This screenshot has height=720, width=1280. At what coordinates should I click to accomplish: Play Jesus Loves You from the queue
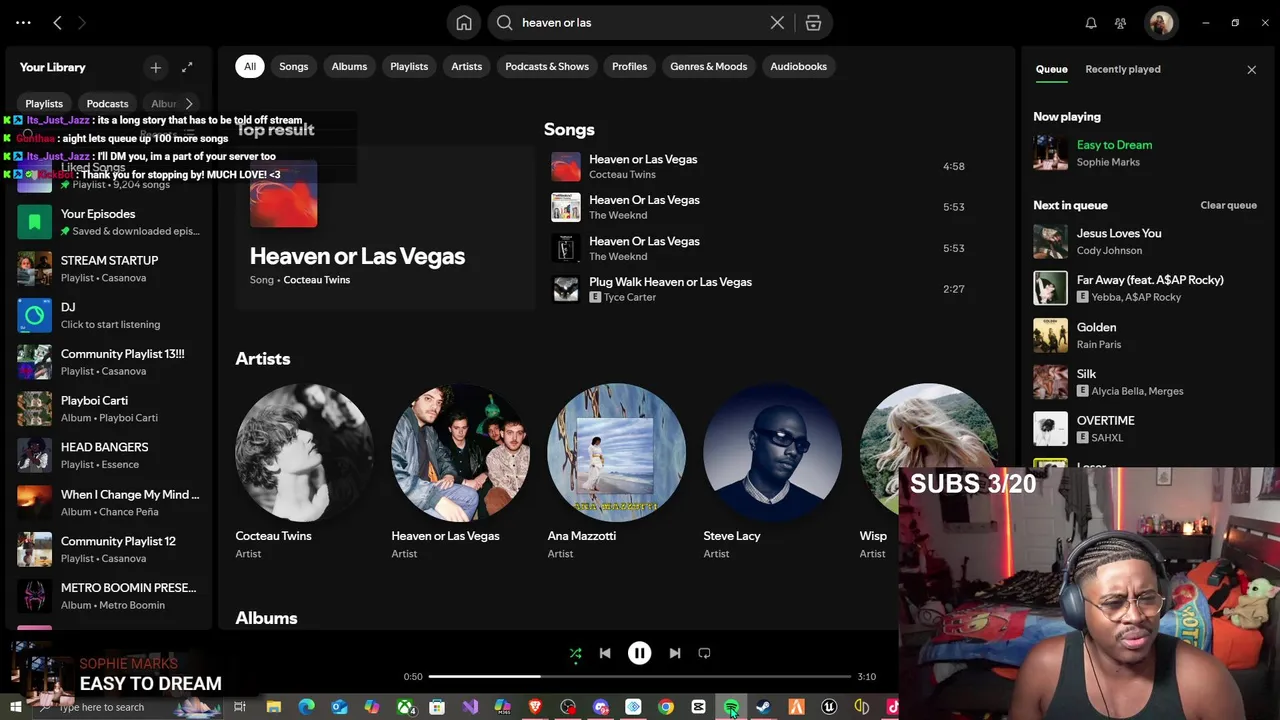coord(1146,241)
